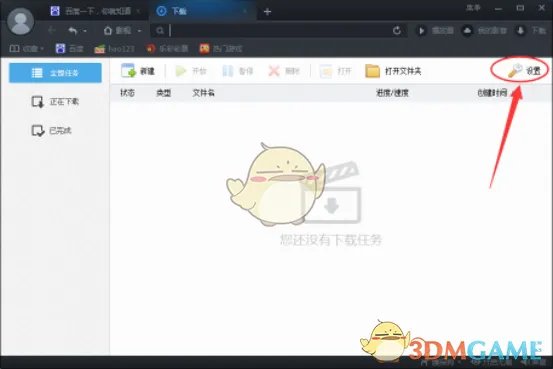This screenshot has width=553, height=369.
Task: Open 设置 settings with the wrench icon
Action: pos(524,71)
